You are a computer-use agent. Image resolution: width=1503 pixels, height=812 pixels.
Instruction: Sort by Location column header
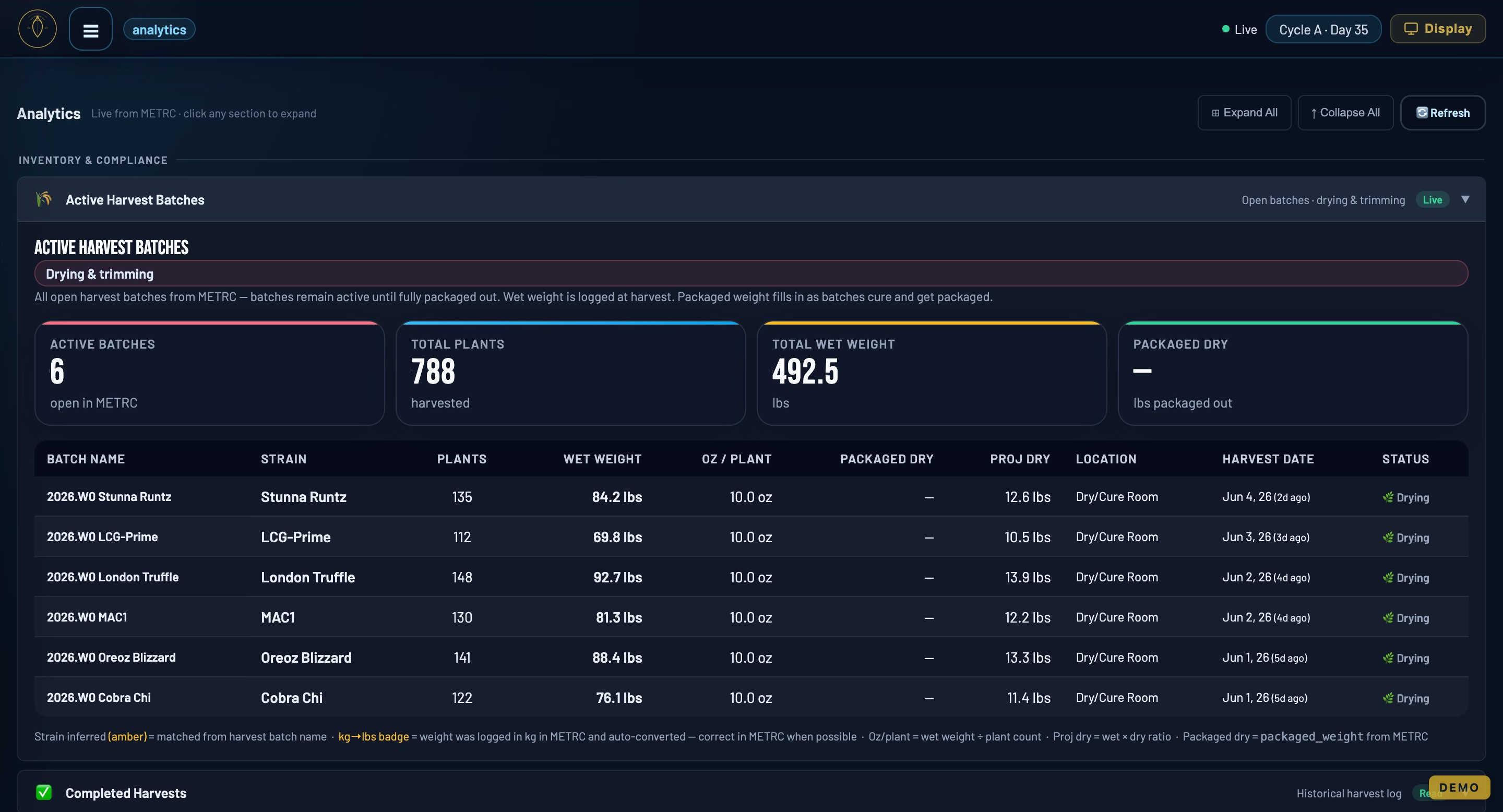point(1106,459)
